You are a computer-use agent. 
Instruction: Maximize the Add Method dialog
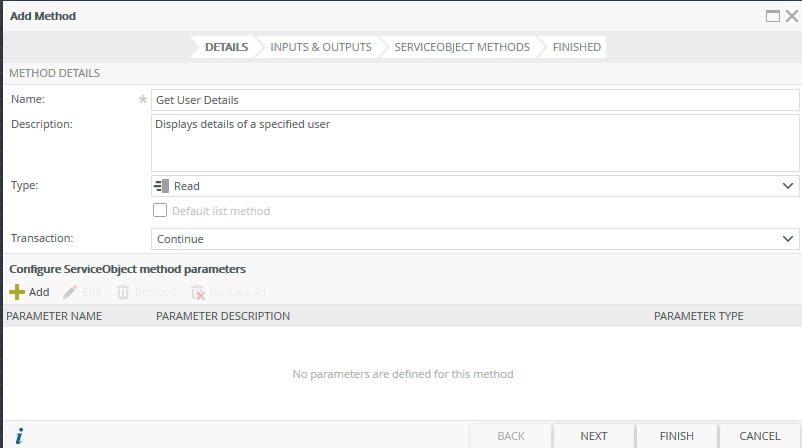click(x=773, y=16)
